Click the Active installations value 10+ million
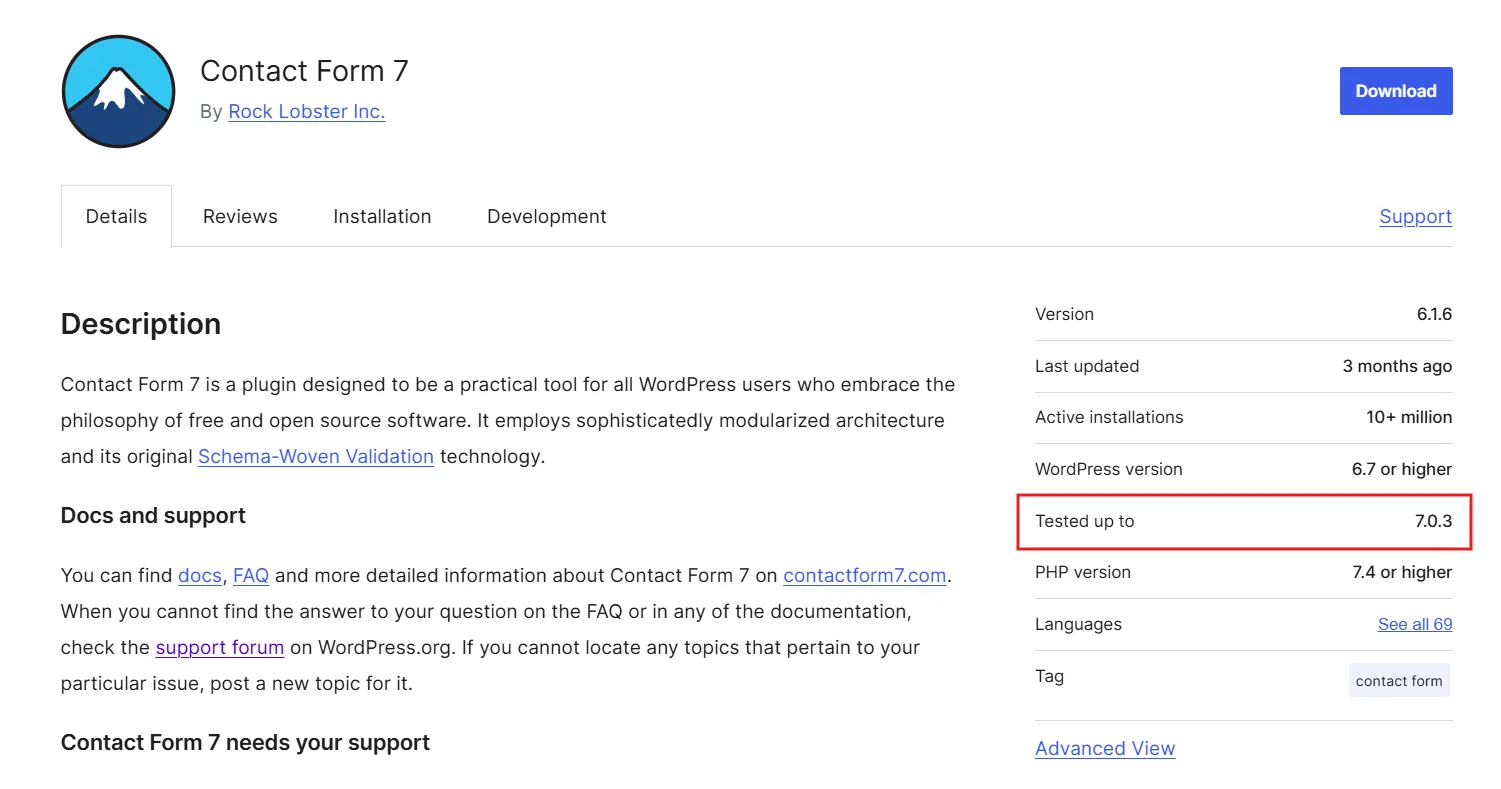The height and width of the screenshot is (789, 1501). (1409, 417)
